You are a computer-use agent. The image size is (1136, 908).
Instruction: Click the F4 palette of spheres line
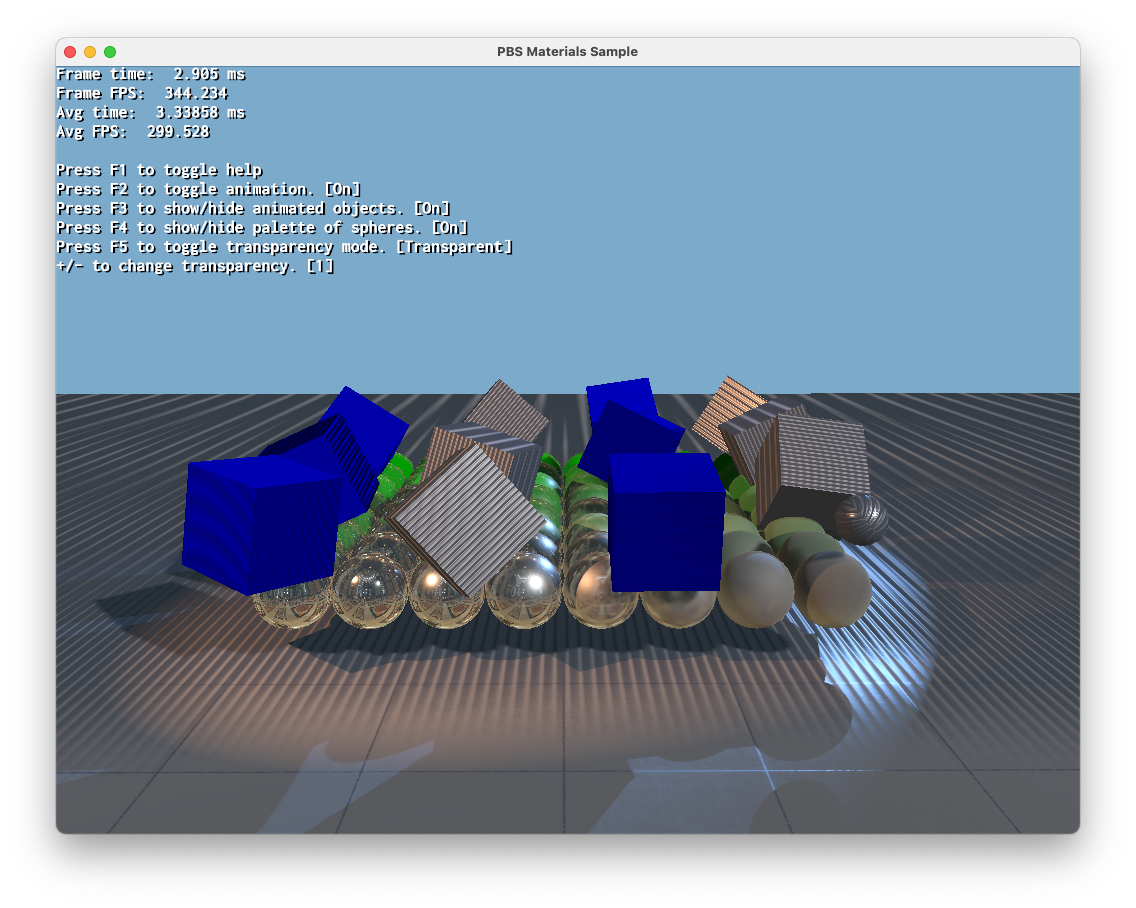262,228
